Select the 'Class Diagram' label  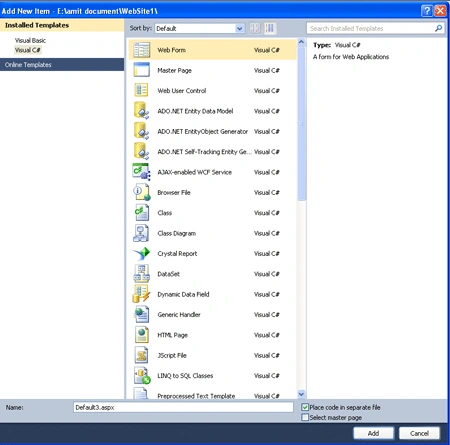click(177, 233)
